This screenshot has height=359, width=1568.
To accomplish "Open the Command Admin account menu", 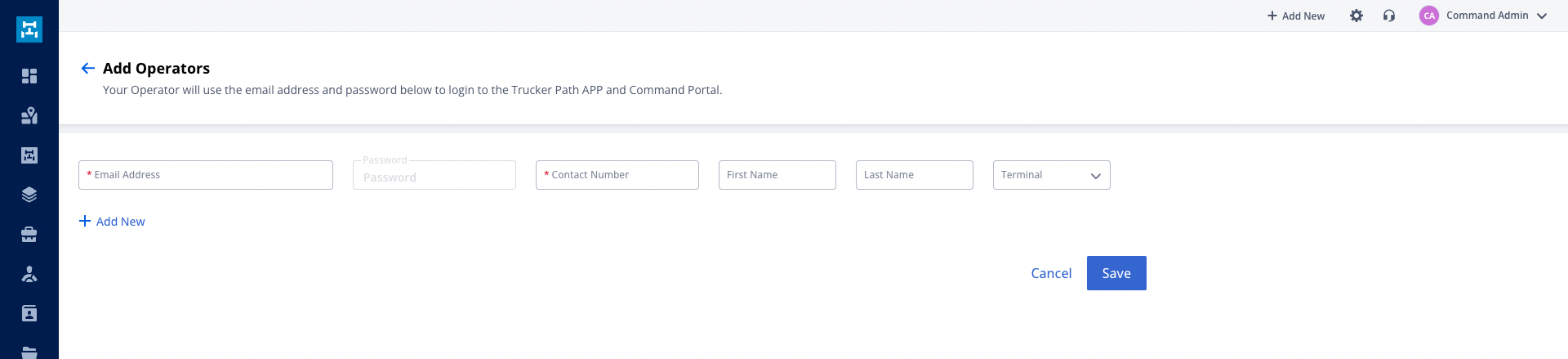I will click(x=1483, y=16).
